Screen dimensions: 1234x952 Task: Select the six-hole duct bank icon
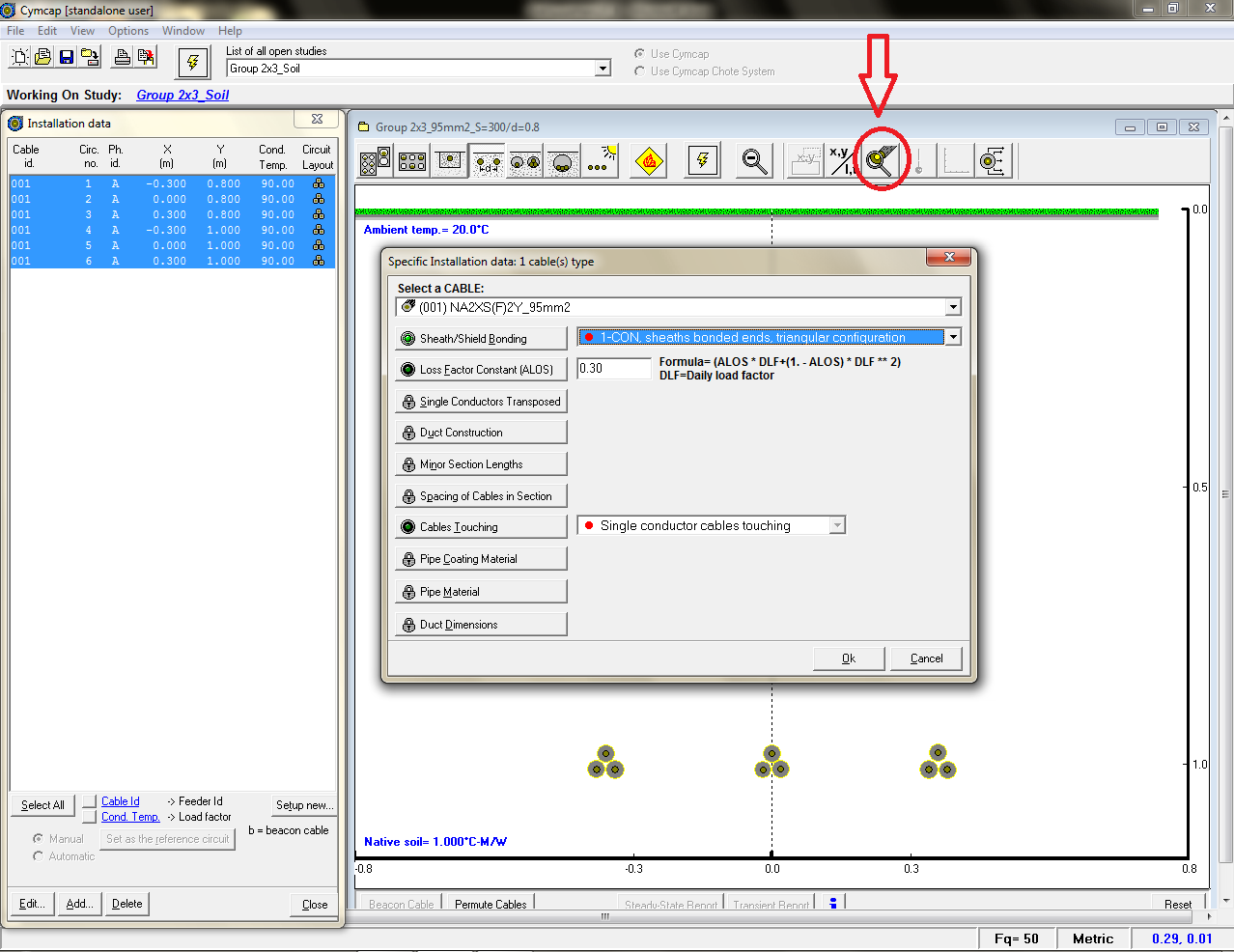pos(412,161)
